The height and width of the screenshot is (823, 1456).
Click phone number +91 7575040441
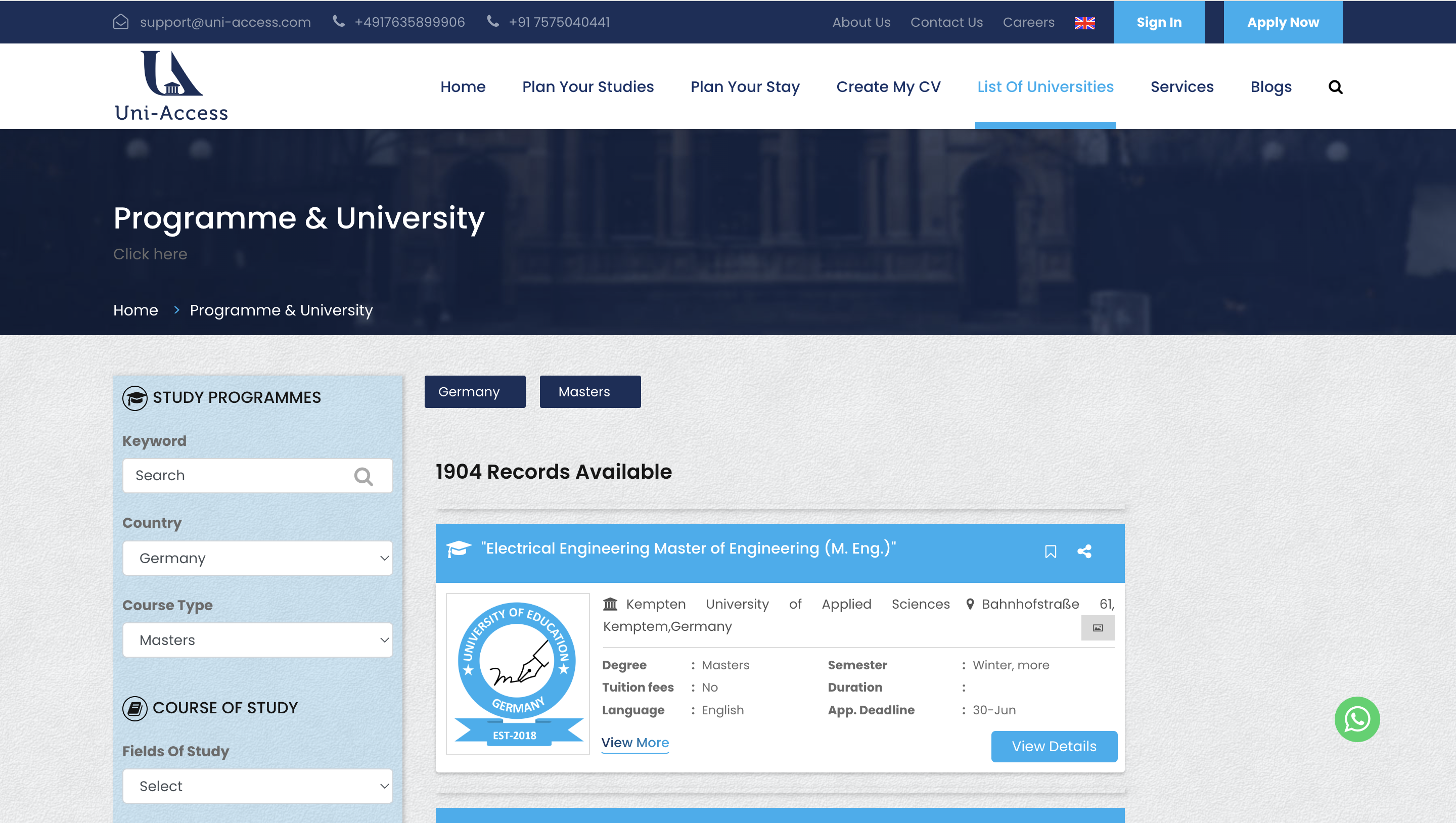point(559,22)
